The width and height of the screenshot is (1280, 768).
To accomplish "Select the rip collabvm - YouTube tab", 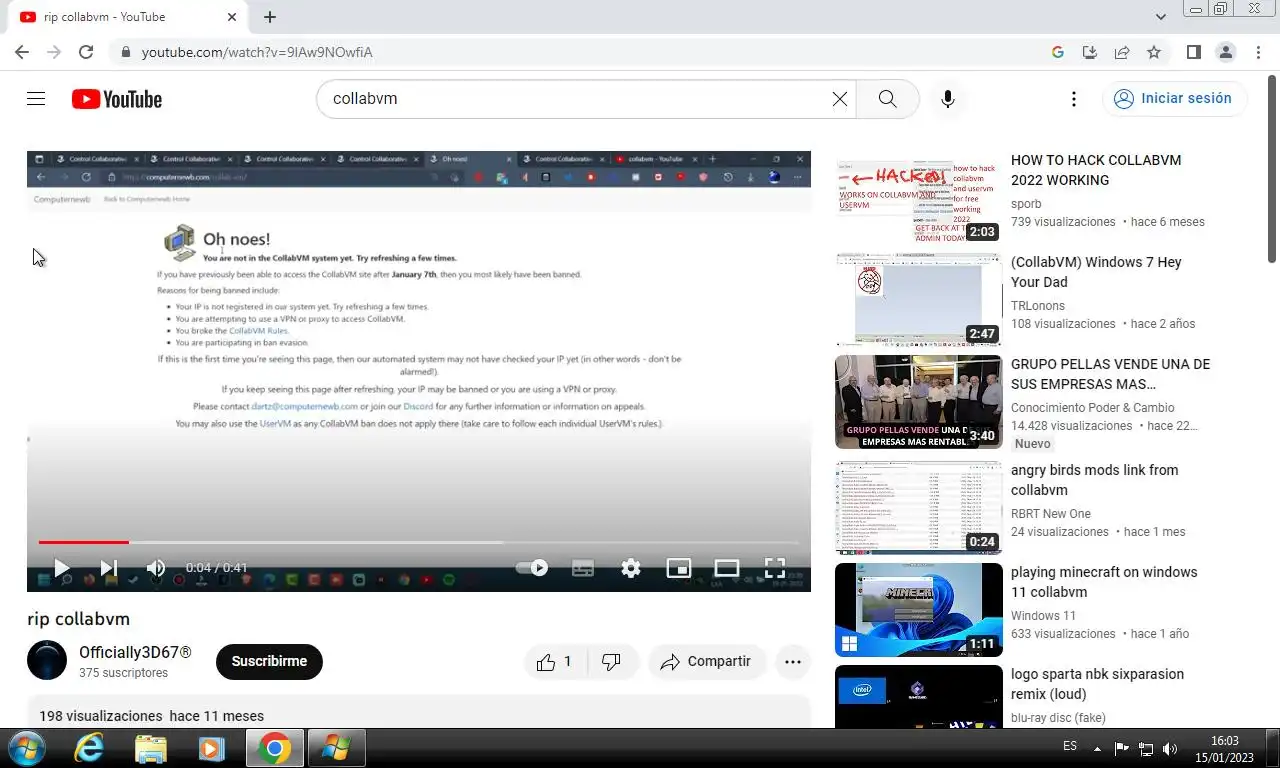I will click(x=126, y=17).
